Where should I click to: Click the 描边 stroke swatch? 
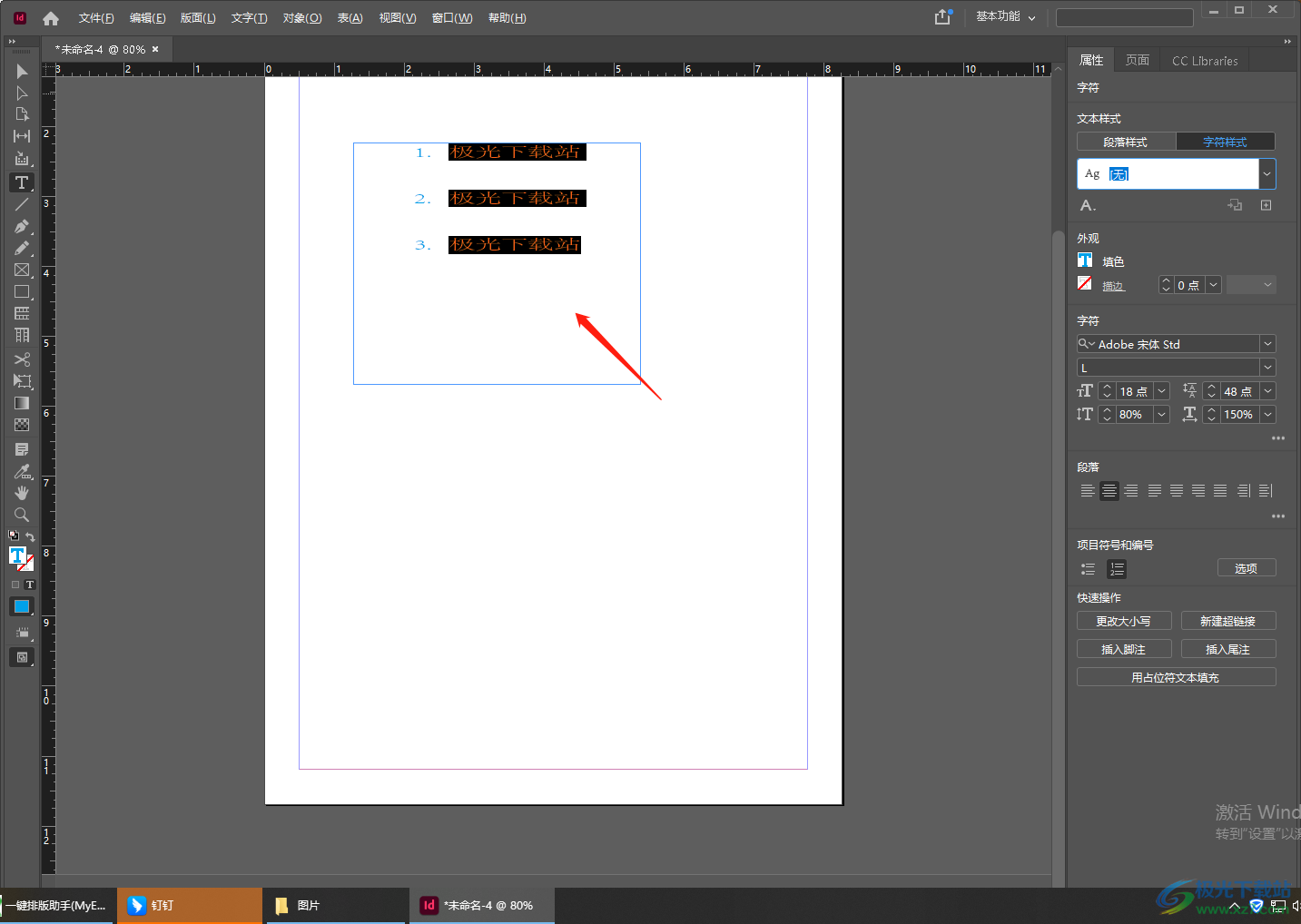tap(1085, 284)
